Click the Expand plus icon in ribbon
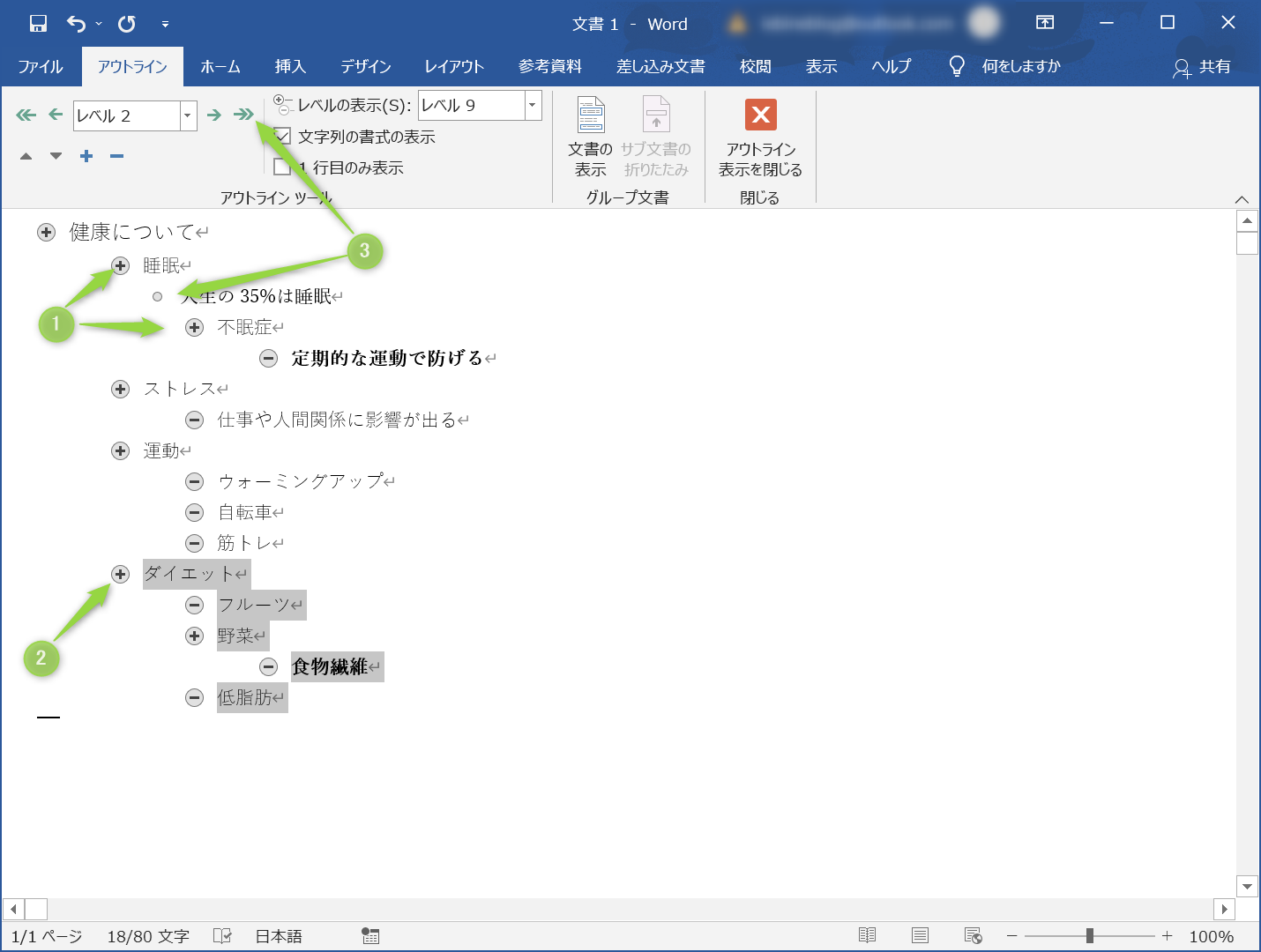This screenshot has width=1261, height=952. tap(86, 156)
